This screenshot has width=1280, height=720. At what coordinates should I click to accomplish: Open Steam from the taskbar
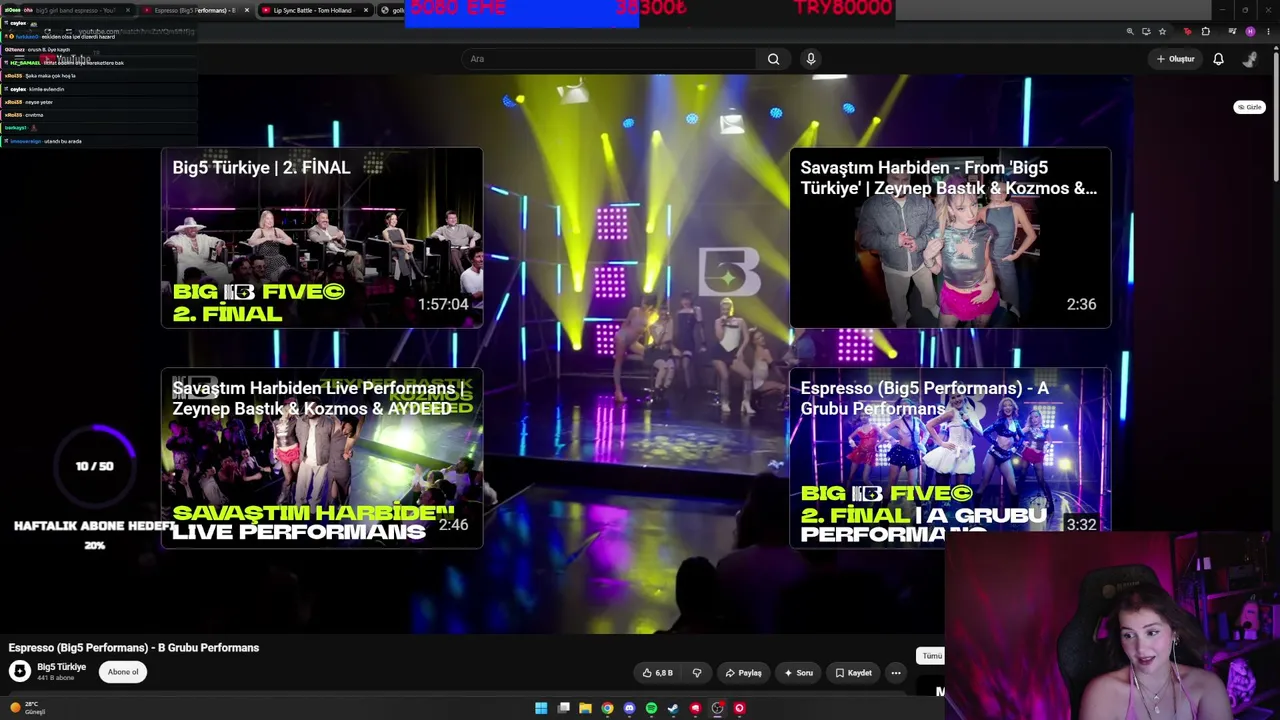coord(673,708)
